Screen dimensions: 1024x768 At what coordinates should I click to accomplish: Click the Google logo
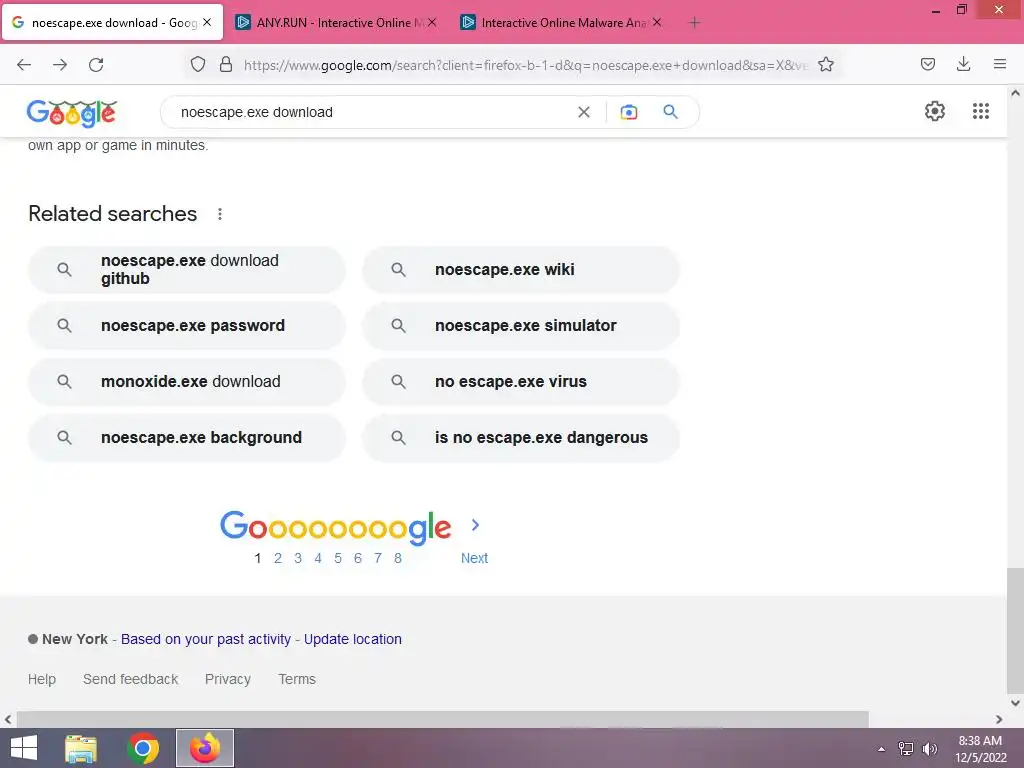72,113
